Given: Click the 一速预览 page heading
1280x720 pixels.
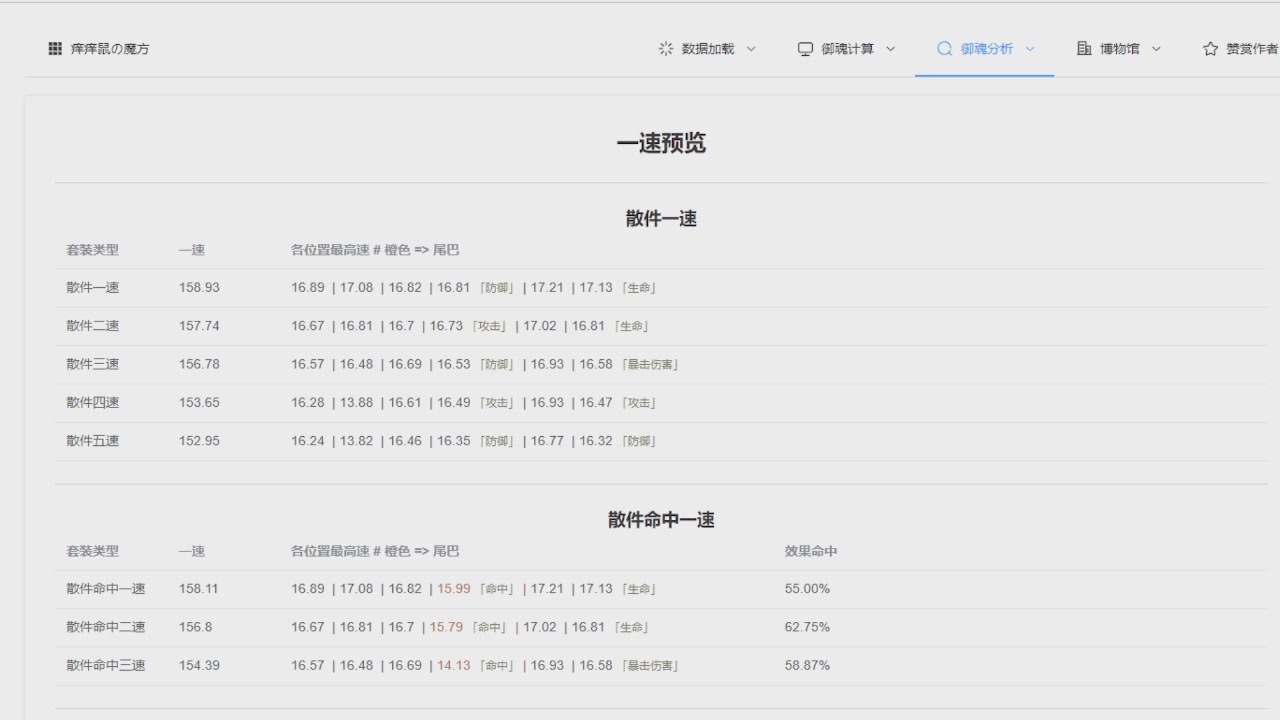Looking at the screenshot, I should click(x=661, y=143).
